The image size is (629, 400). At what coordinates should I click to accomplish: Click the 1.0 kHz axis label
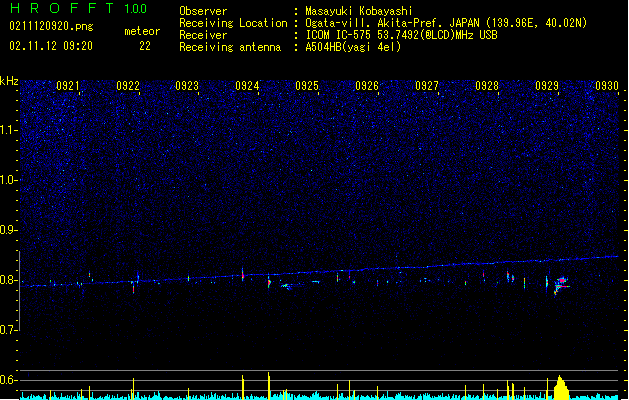(x=9, y=180)
